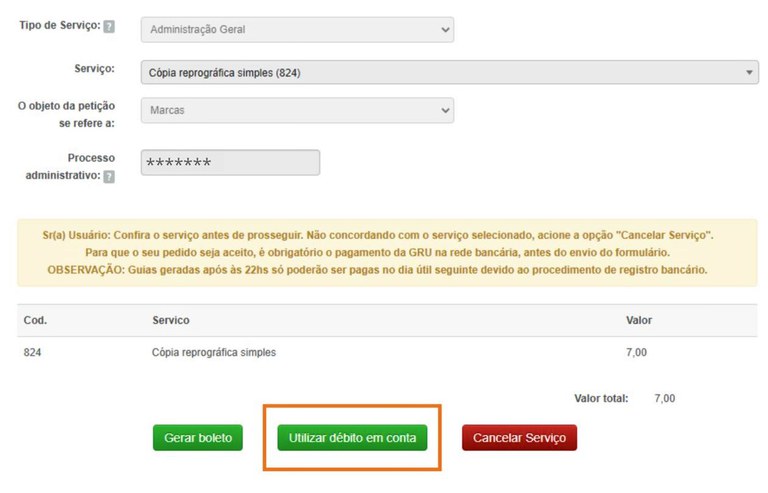Click the help icon beside Processo administrativo
The width and height of the screenshot is (768, 493).
click(109, 177)
